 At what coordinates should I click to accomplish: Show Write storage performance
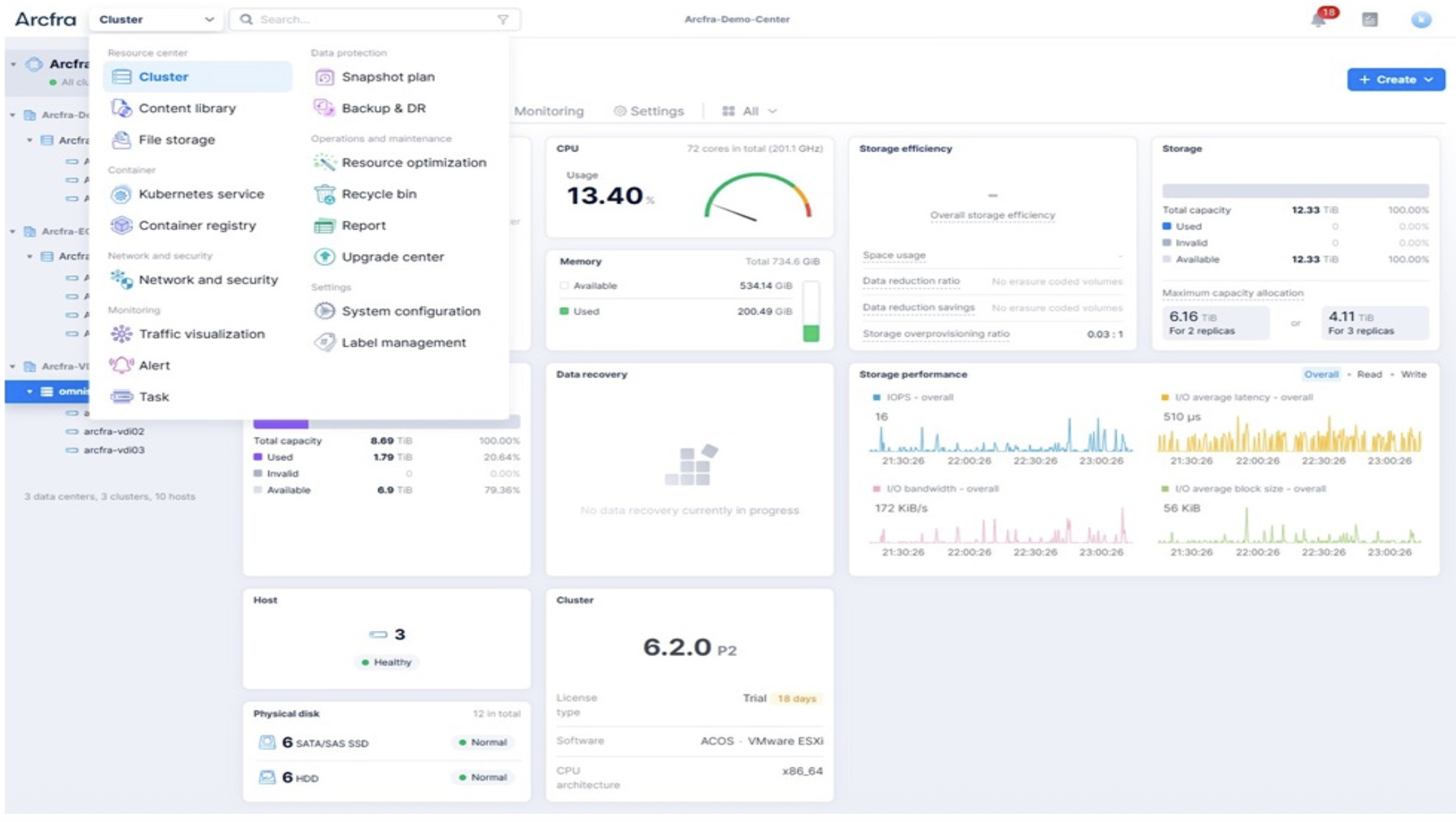pos(1413,374)
